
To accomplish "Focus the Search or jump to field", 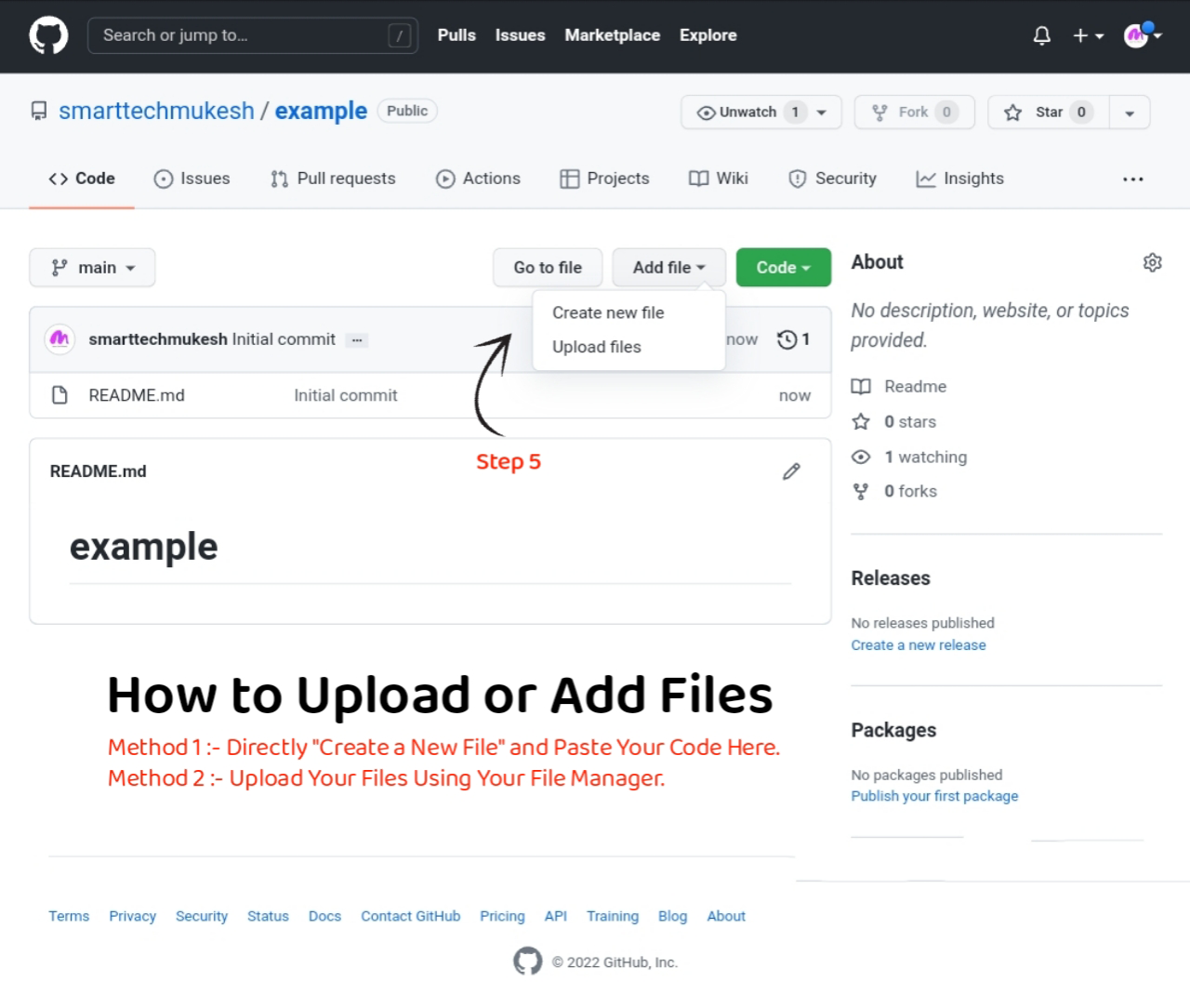I will point(252,35).
